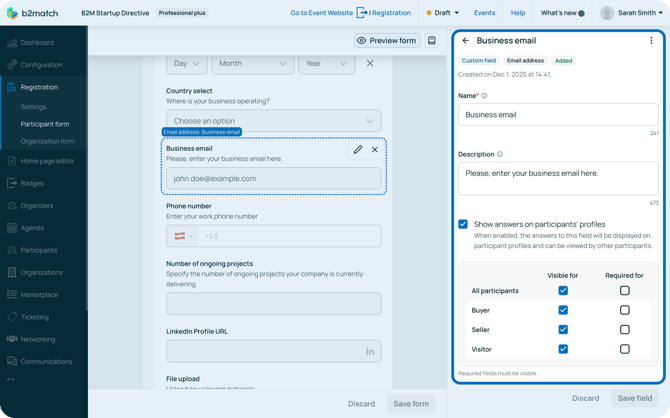This screenshot has width=670, height=418.
Task: Click the Name input field
Action: (x=558, y=115)
